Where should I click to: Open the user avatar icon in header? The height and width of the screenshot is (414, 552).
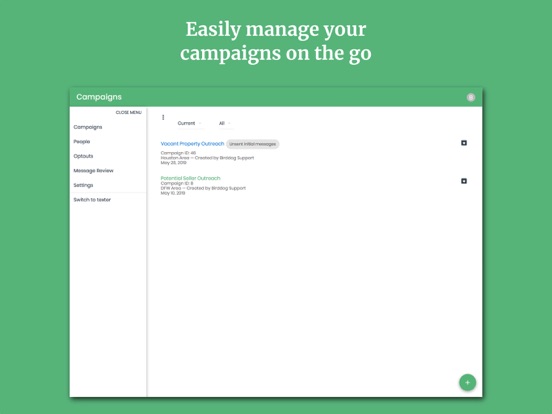pyautogui.click(x=471, y=98)
